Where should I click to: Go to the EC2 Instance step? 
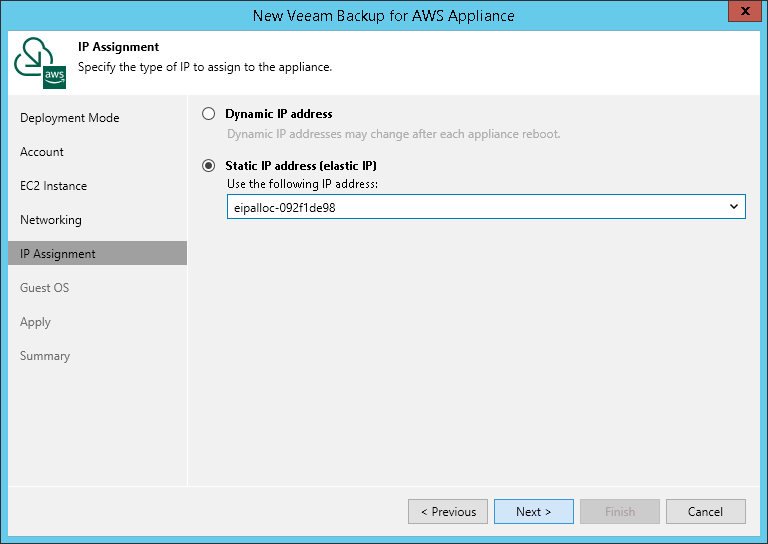tap(53, 186)
